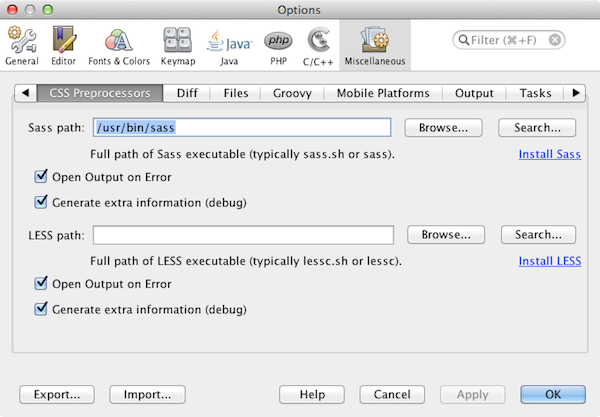Switch to the Diff tab

click(x=187, y=93)
